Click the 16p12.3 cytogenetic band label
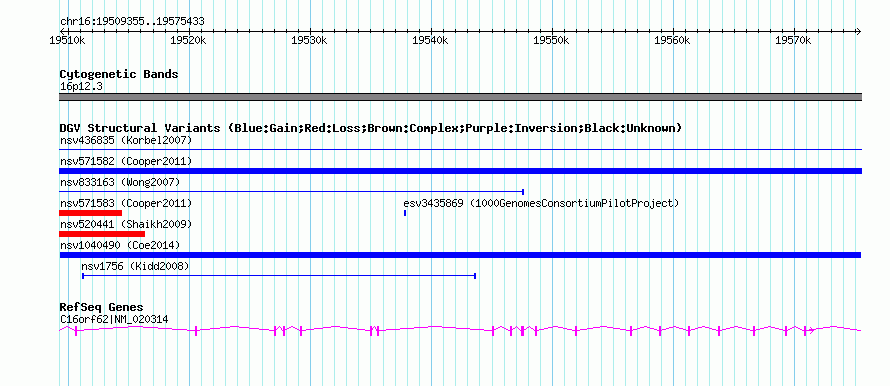Screen dimensions: 890x386 pyautogui.click(x=81, y=87)
